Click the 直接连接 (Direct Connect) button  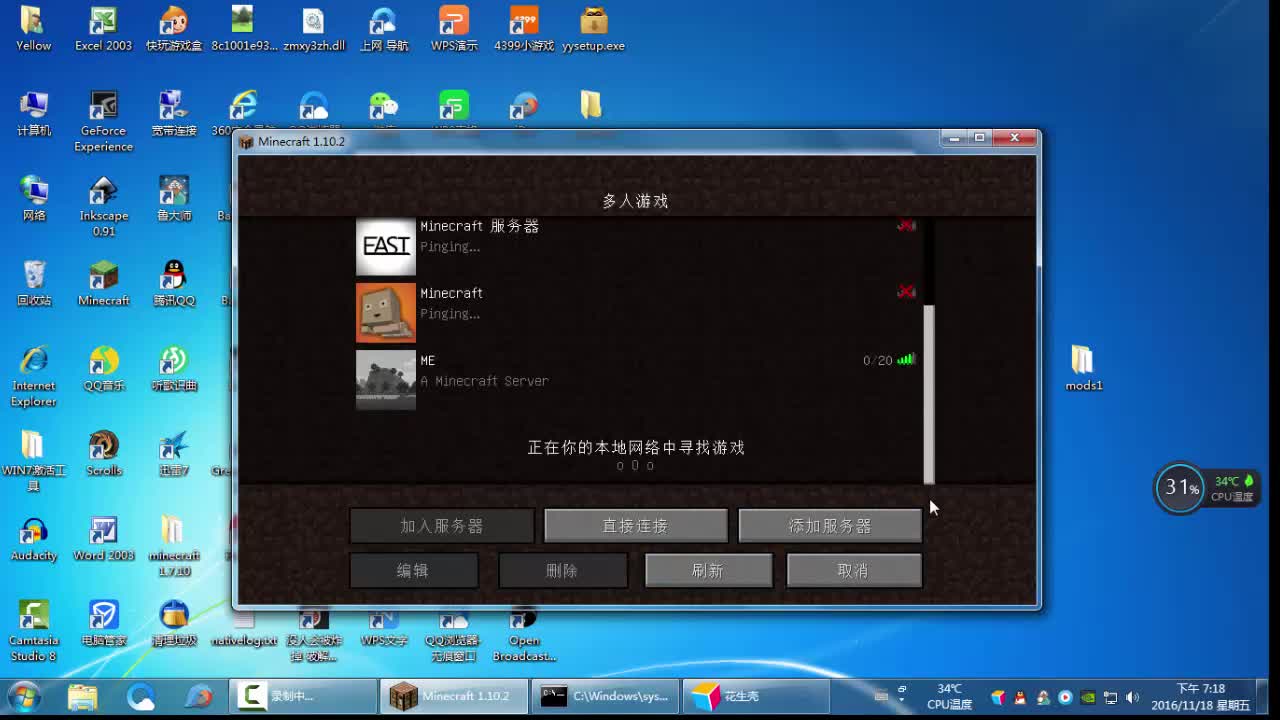click(636, 526)
